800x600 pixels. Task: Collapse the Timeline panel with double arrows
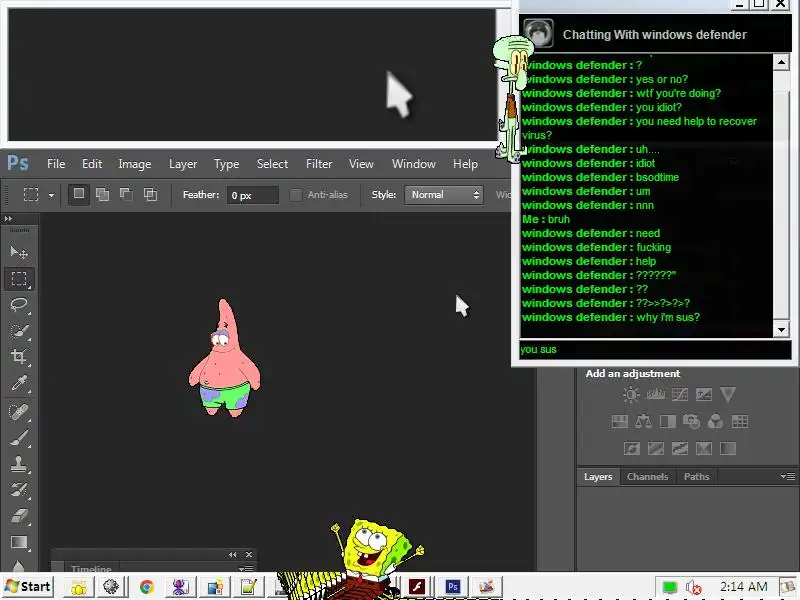click(x=233, y=555)
